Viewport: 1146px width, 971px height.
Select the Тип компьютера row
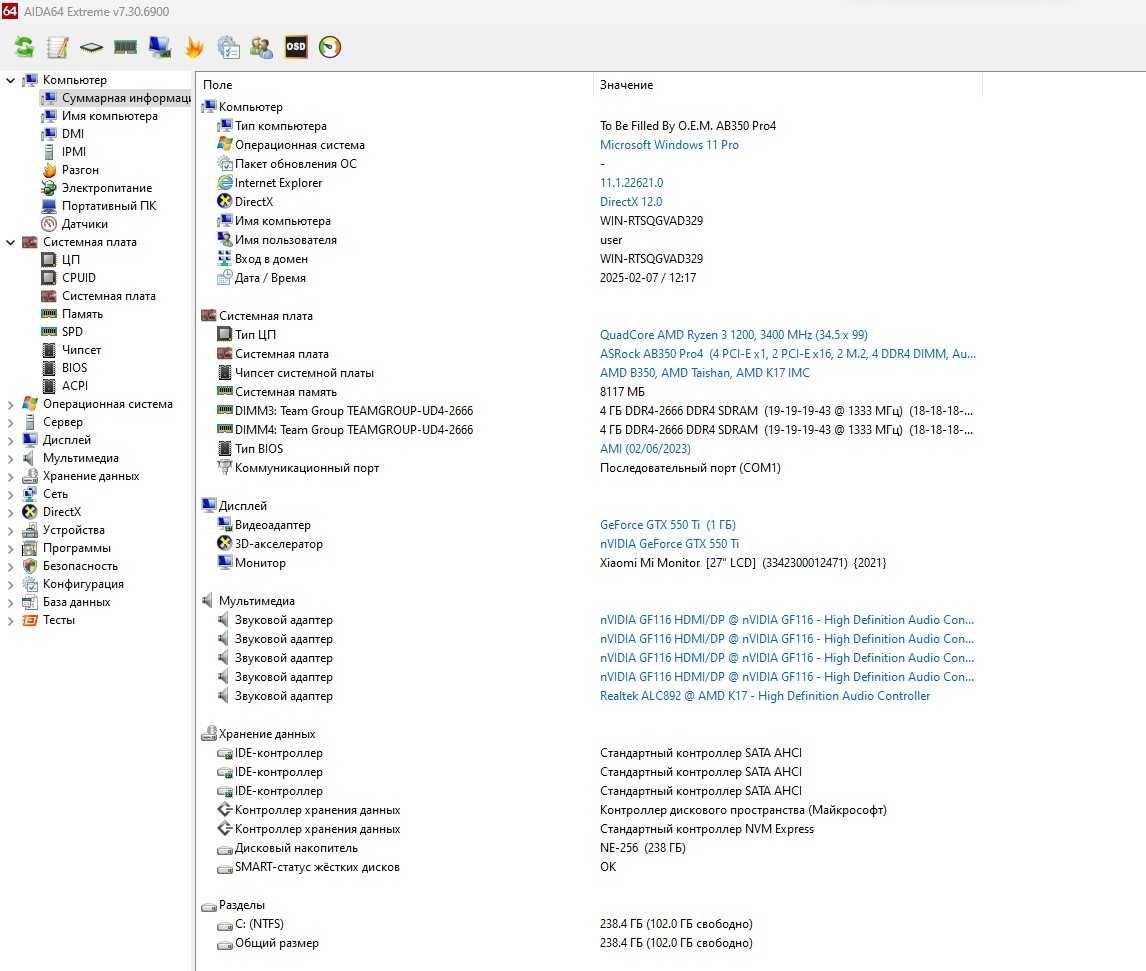[589, 126]
